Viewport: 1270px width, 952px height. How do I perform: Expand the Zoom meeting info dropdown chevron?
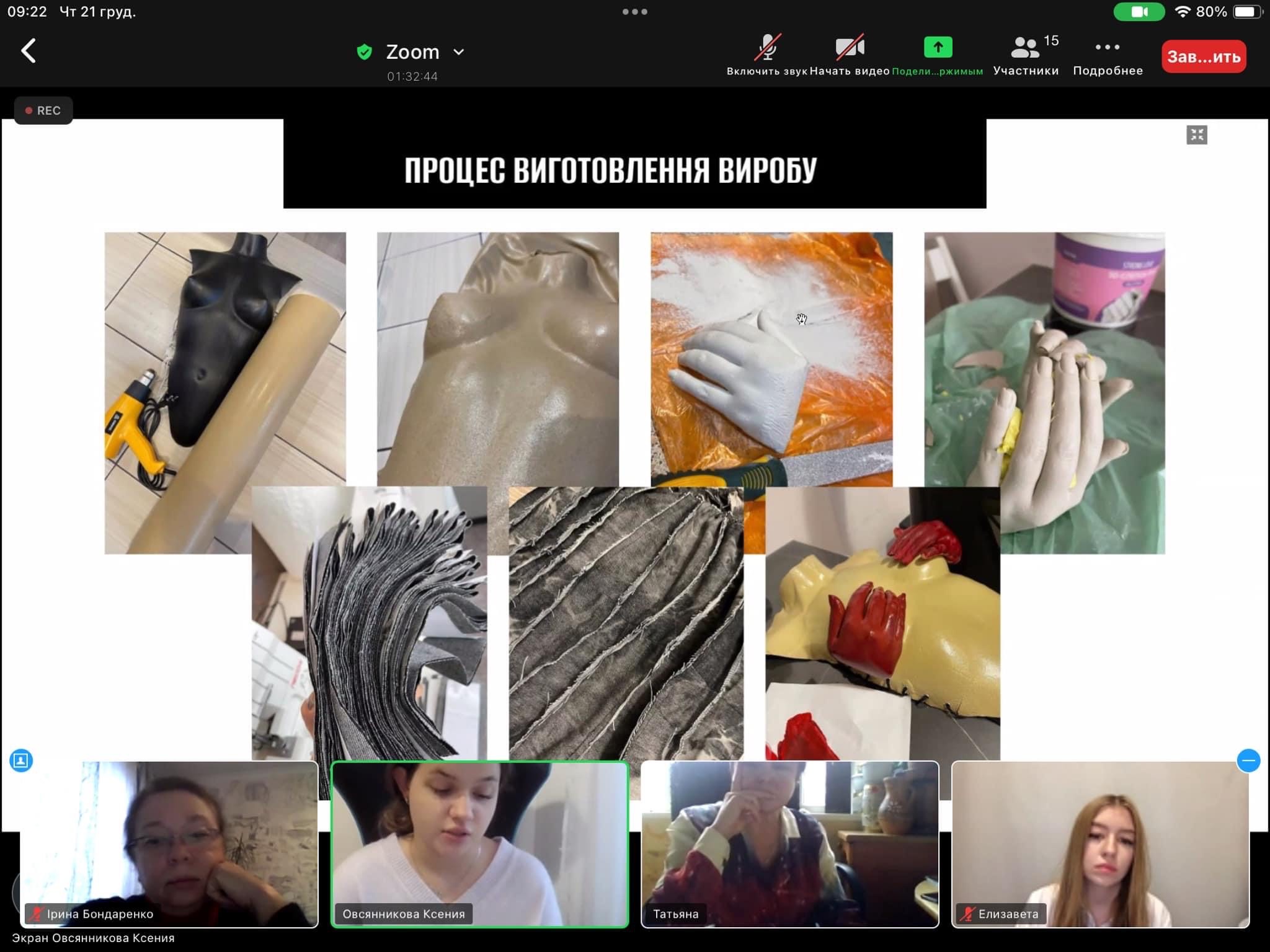click(x=459, y=52)
